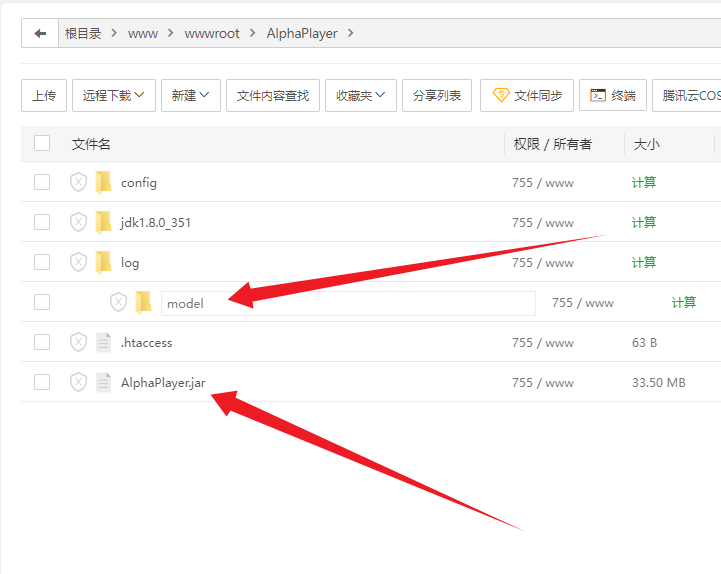The width and height of the screenshot is (721, 574).
Task: Open the 远程下载 dropdown
Action: pos(114,95)
